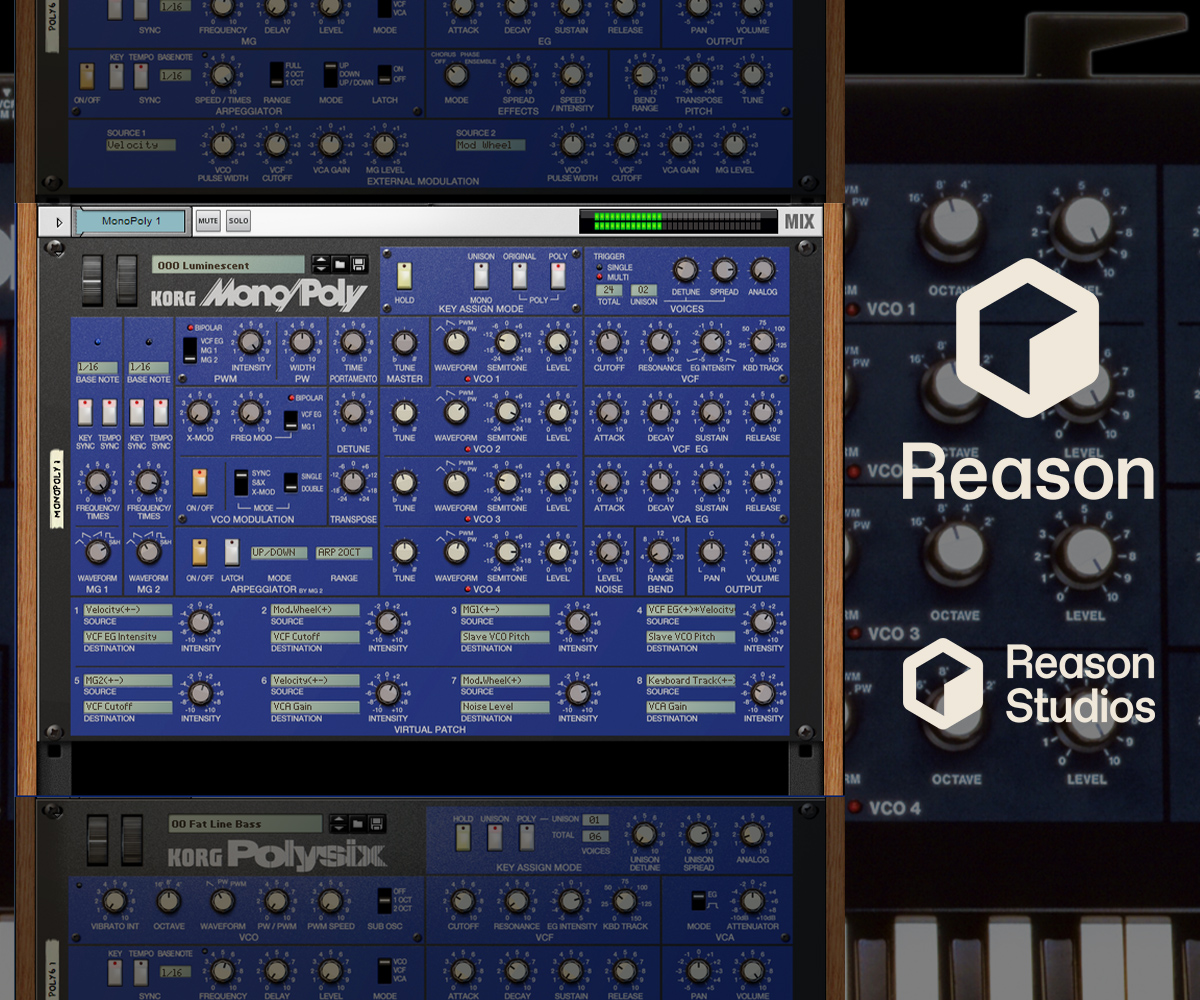
Task: Open MG 1 BASE NOTE 1/16 selector
Action: click(x=96, y=368)
